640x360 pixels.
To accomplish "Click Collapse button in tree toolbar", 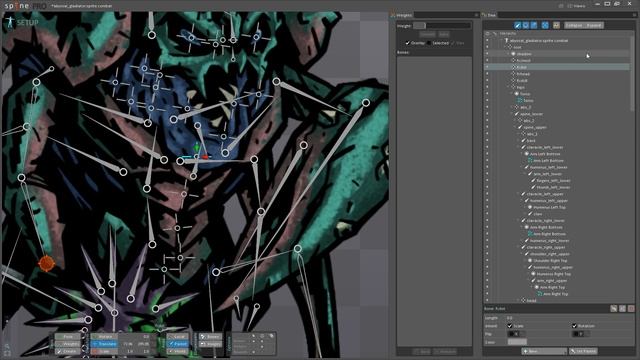I will click(x=574, y=25).
